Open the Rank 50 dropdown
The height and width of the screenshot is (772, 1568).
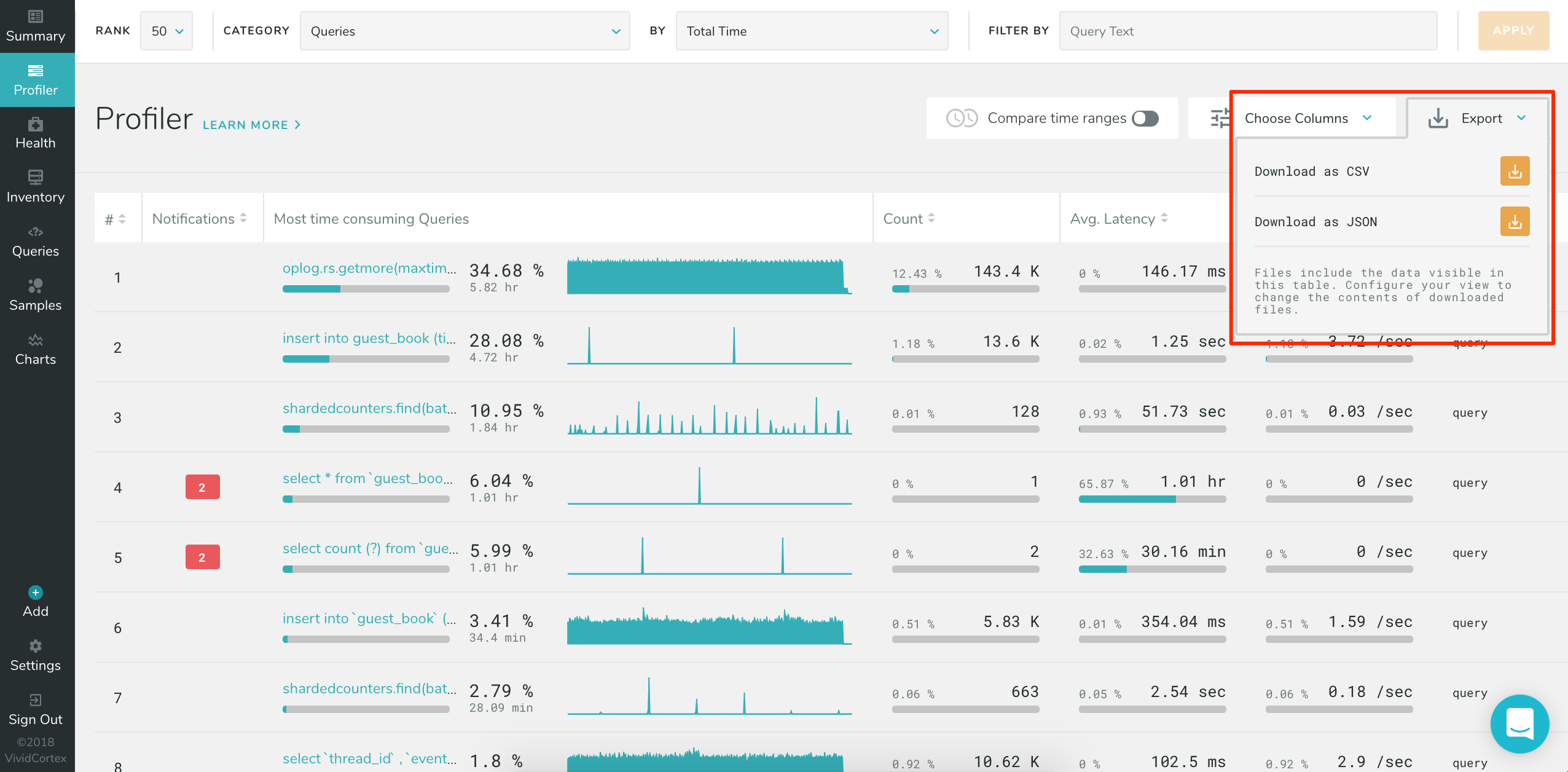click(167, 31)
